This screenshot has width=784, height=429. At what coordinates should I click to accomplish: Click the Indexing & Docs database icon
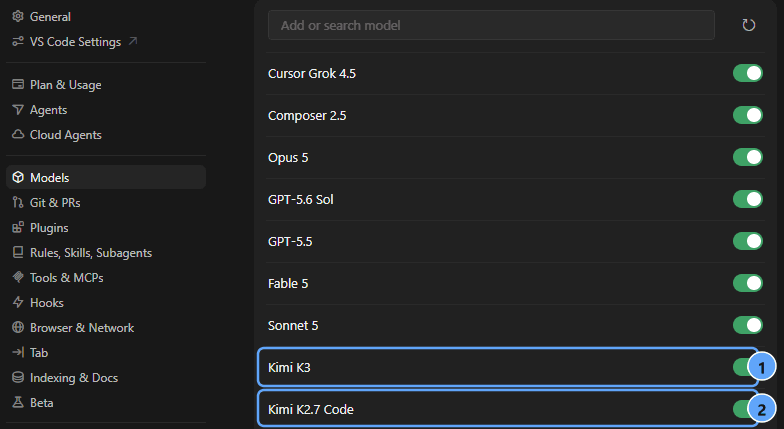pyautogui.click(x=18, y=377)
